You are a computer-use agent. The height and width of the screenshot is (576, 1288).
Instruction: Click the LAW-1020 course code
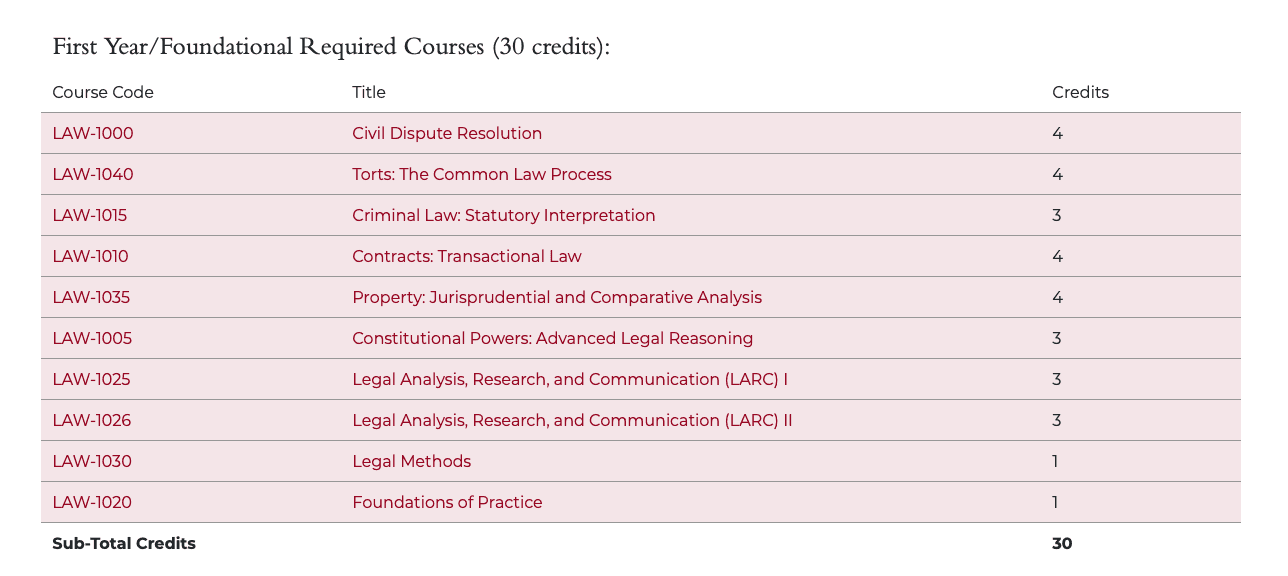pyautogui.click(x=92, y=503)
